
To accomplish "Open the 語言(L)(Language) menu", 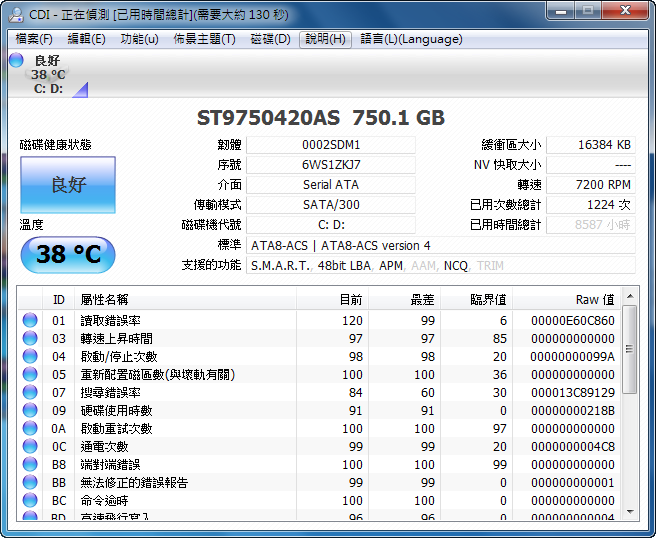I will point(411,39).
